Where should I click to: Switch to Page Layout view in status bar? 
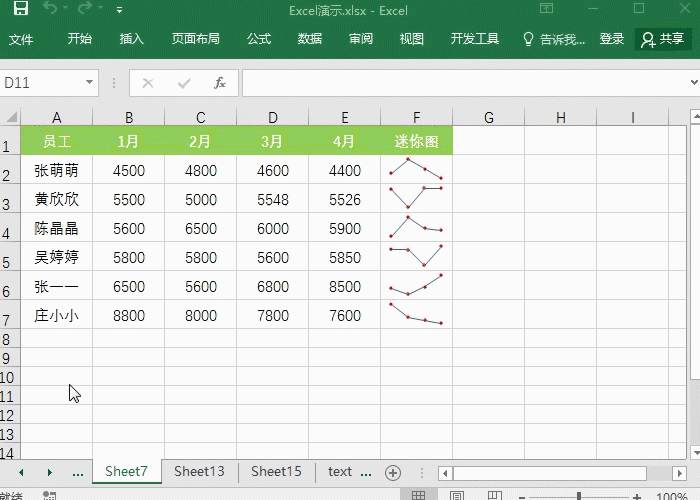(x=456, y=495)
